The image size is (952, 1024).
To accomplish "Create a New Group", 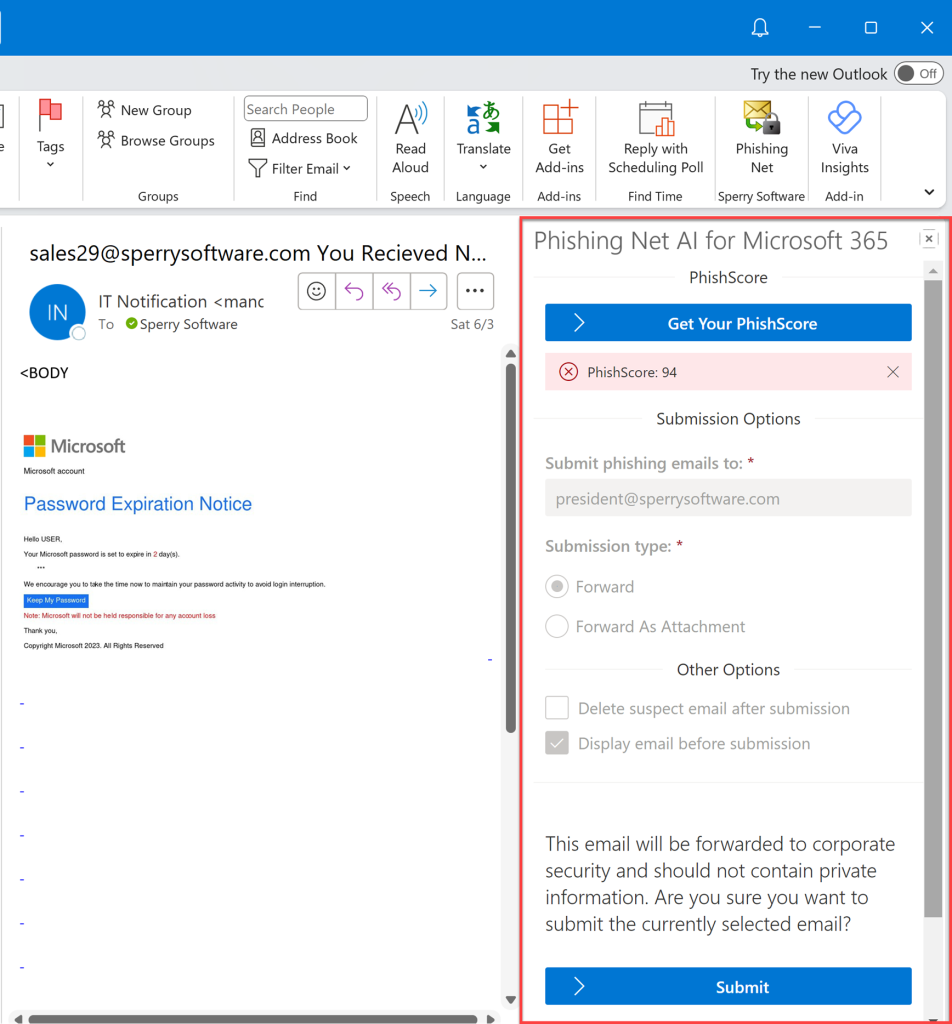I will (144, 110).
